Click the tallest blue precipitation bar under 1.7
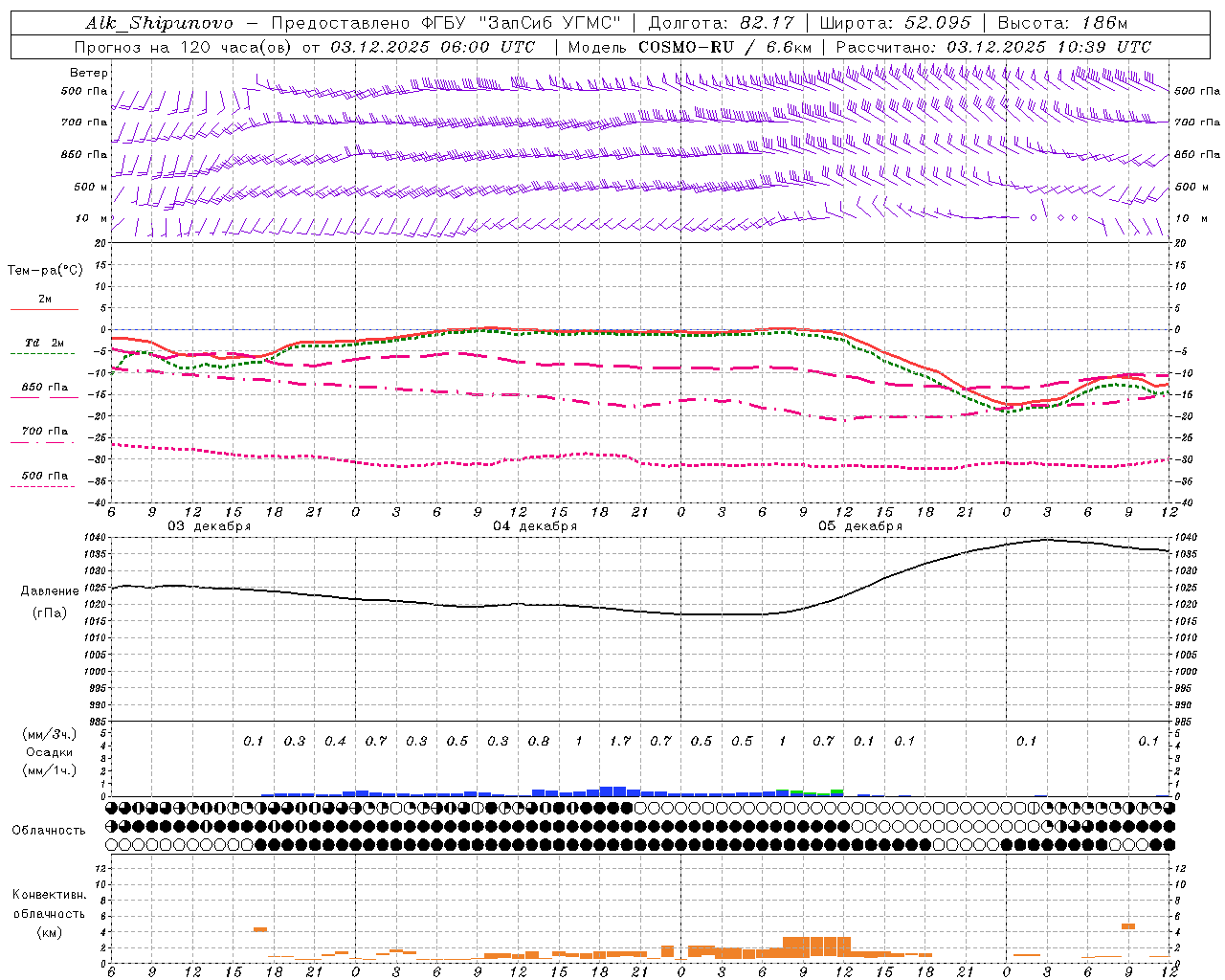The width and height of the screenshot is (1225, 980). pyautogui.click(x=613, y=791)
